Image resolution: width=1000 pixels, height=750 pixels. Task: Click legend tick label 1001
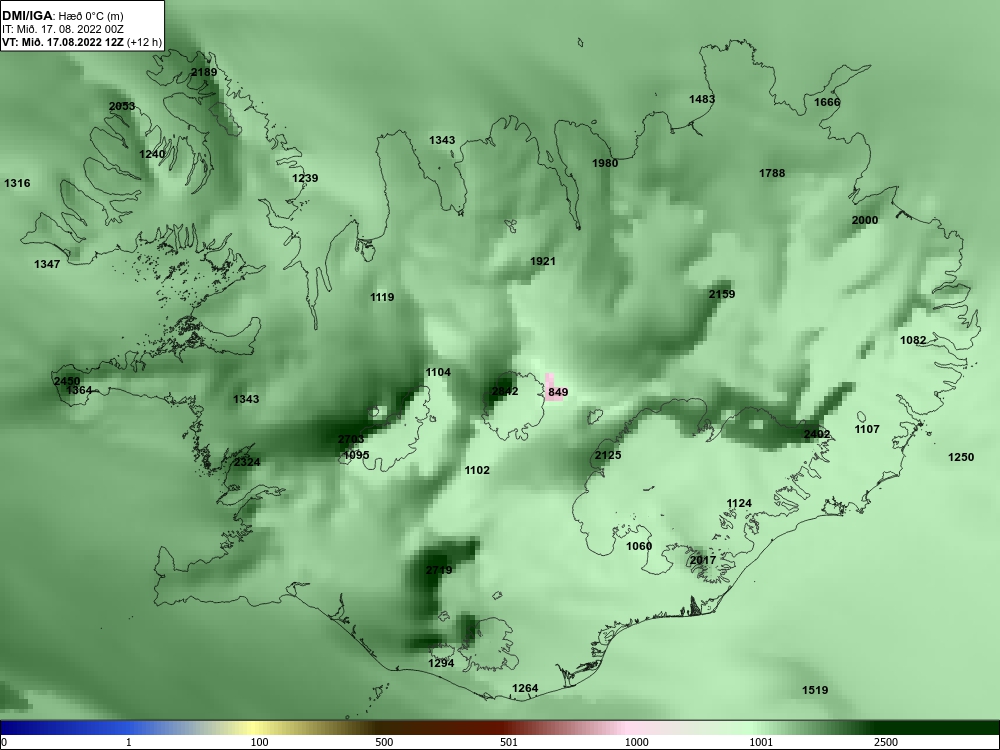click(761, 742)
